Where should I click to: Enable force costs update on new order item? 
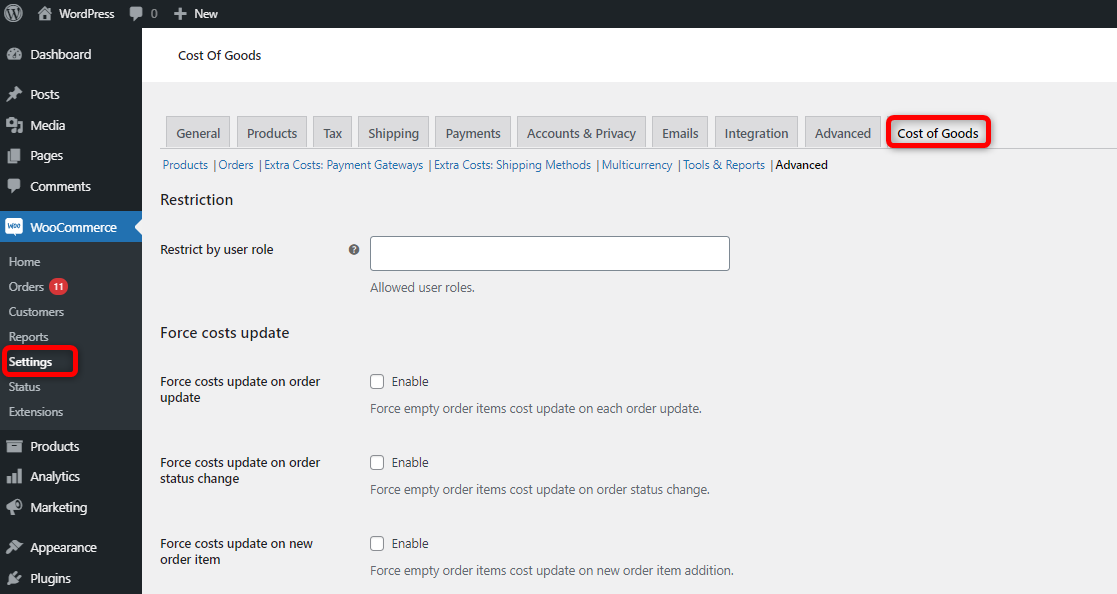[377, 543]
